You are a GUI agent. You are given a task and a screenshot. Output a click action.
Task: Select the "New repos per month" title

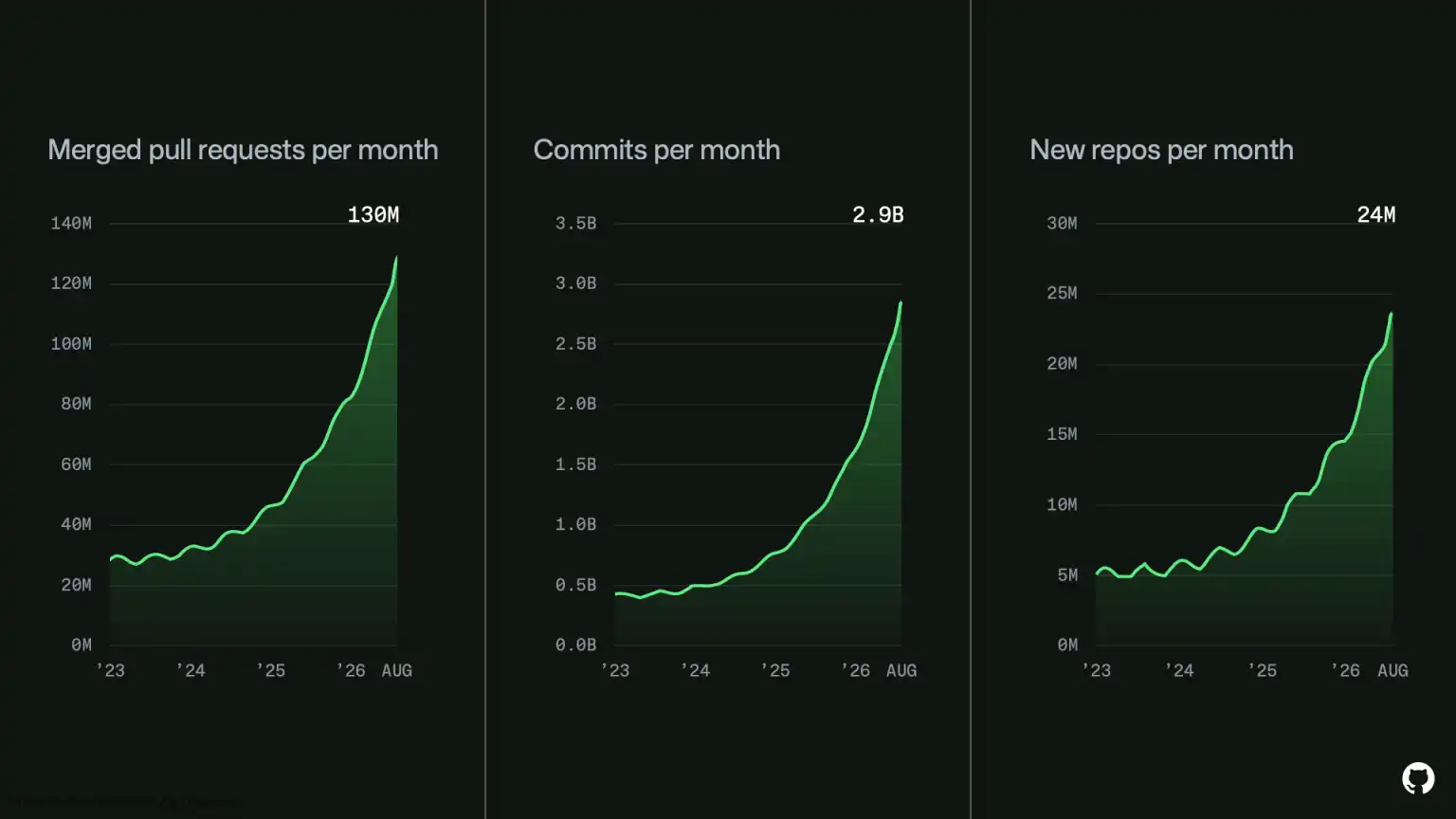pos(1161,150)
